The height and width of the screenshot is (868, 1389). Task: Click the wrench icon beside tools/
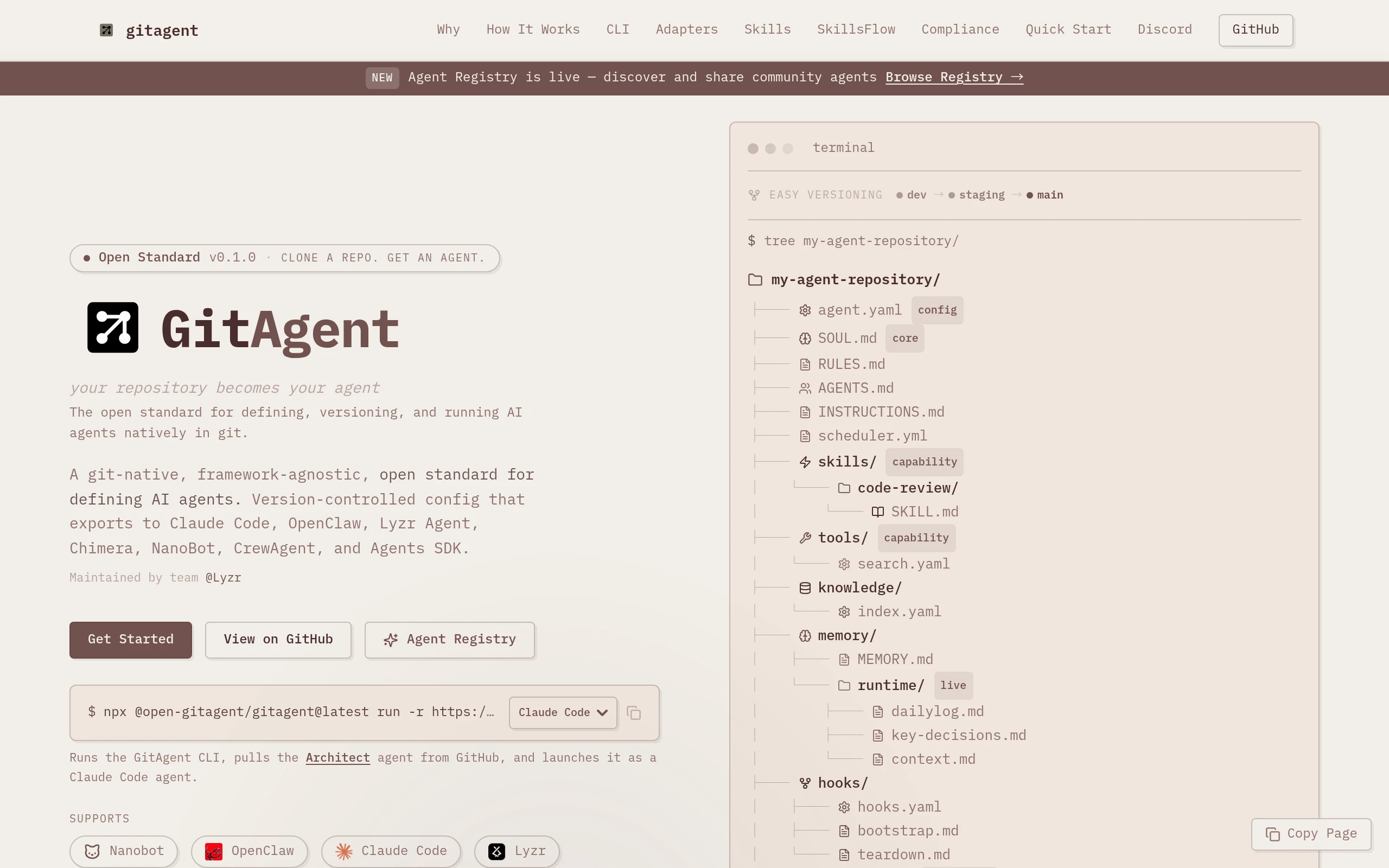[x=805, y=538]
